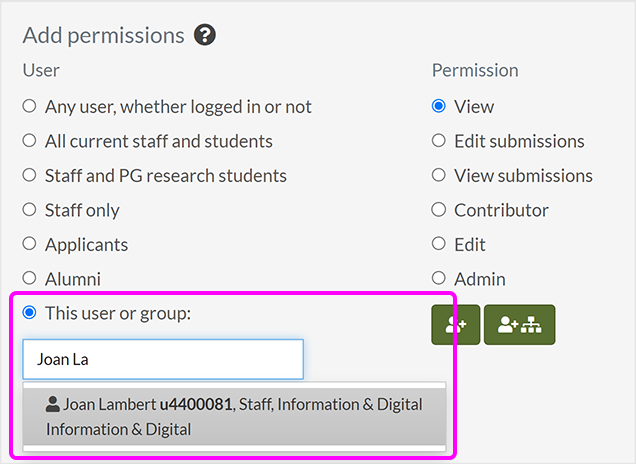636x464 pixels.
Task: Click the green add single user button
Action: coord(455,325)
